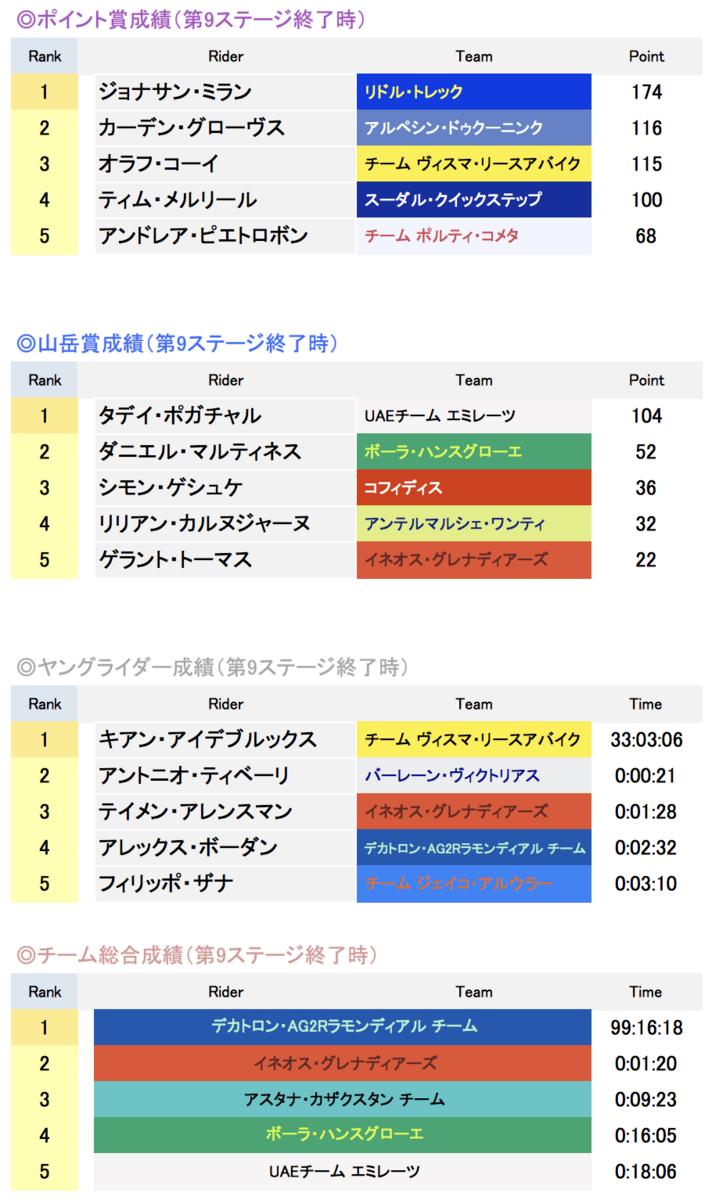Click the team time 99:16:18
The width and height of the screenshot is (712, 1200).
click(x=647, y=1028)
